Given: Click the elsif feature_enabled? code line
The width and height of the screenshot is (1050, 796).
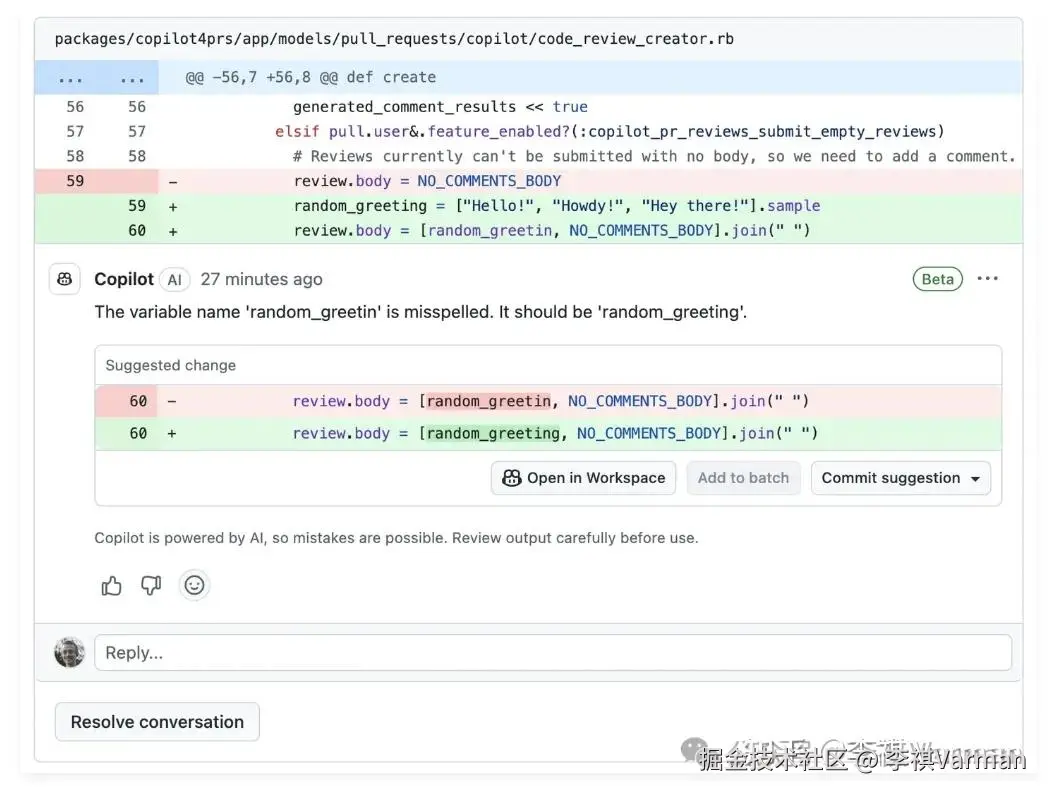Looking at the screenshot, I should pos(609,131).
